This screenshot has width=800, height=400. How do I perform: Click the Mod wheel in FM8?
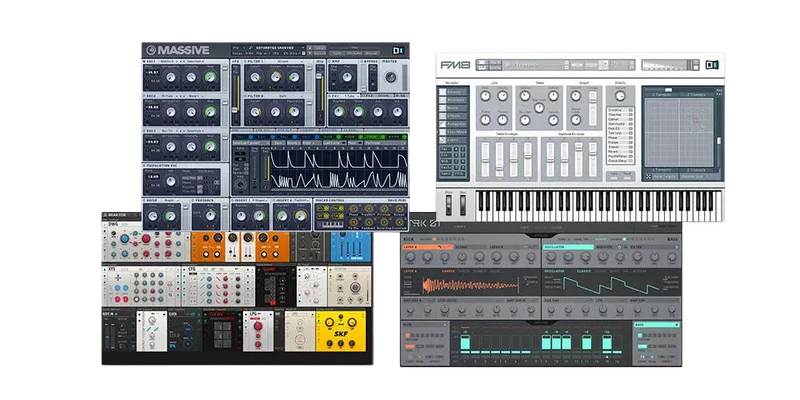463,205
